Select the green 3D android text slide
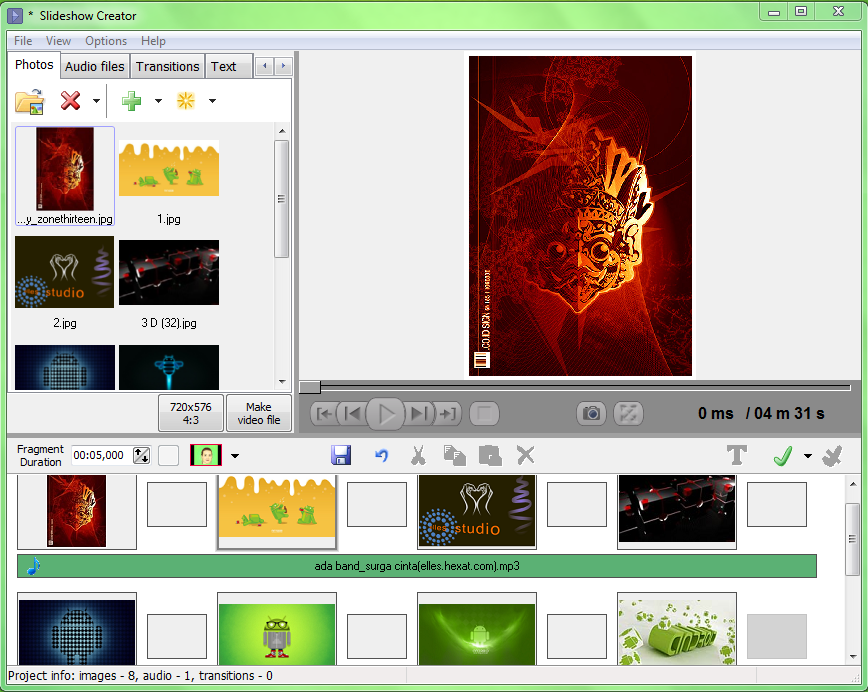Viewport: 868px width, 692px height. coord(677,629)
